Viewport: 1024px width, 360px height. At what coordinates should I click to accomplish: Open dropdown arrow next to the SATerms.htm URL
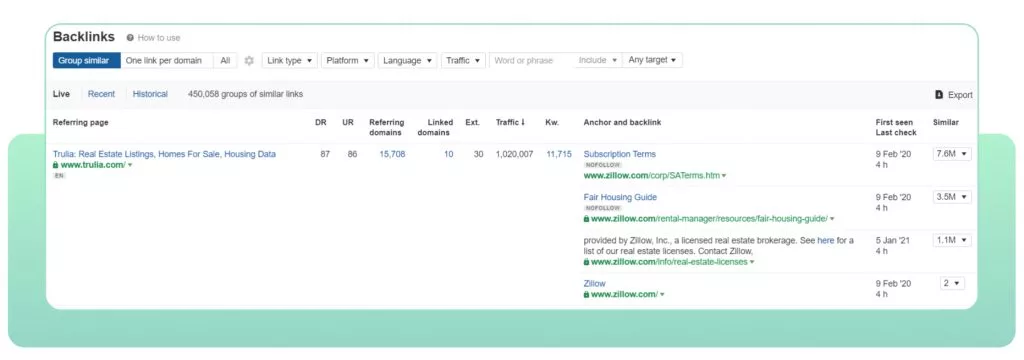tap(724, 176)
